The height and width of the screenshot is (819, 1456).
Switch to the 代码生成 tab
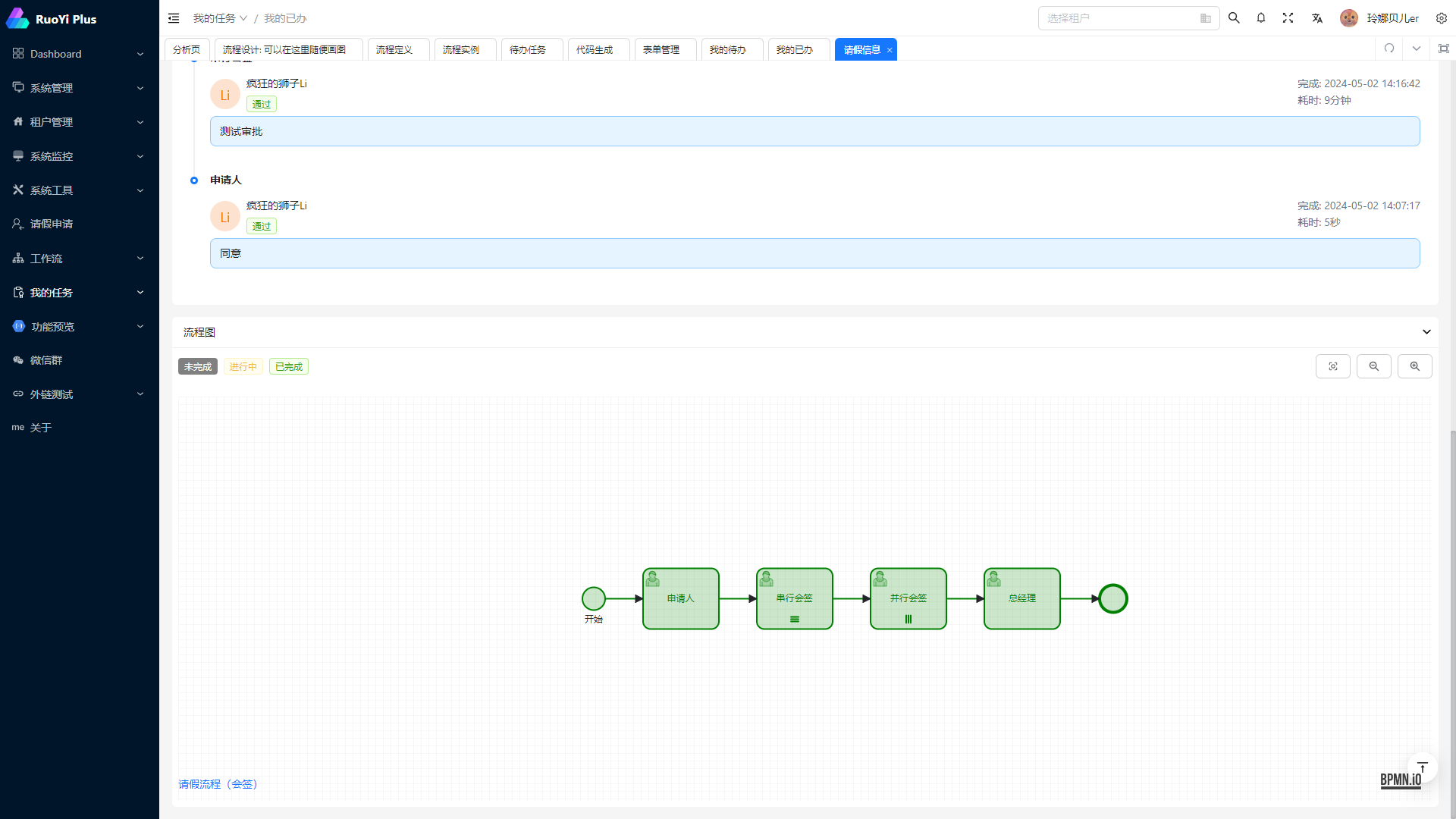[599, 49]
